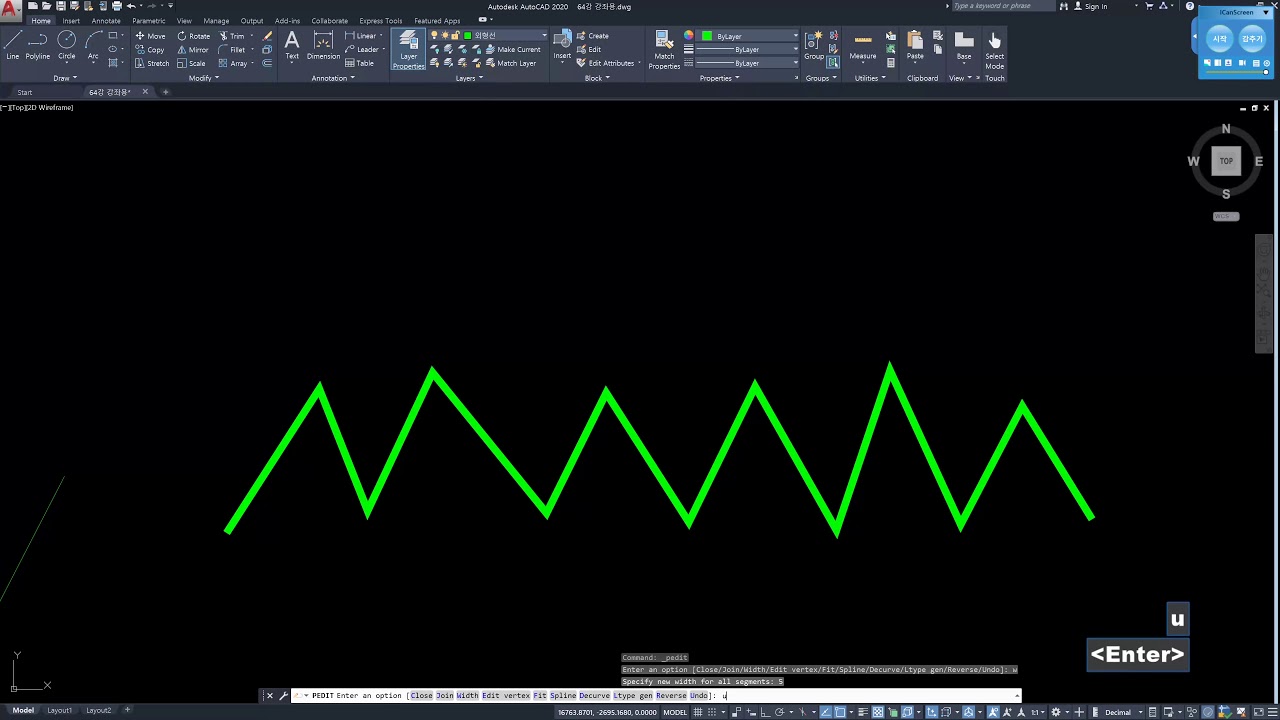Expand the Draw panel
Image resolution: width=1280 pixels, height=720 pixels.
point(65,78)
